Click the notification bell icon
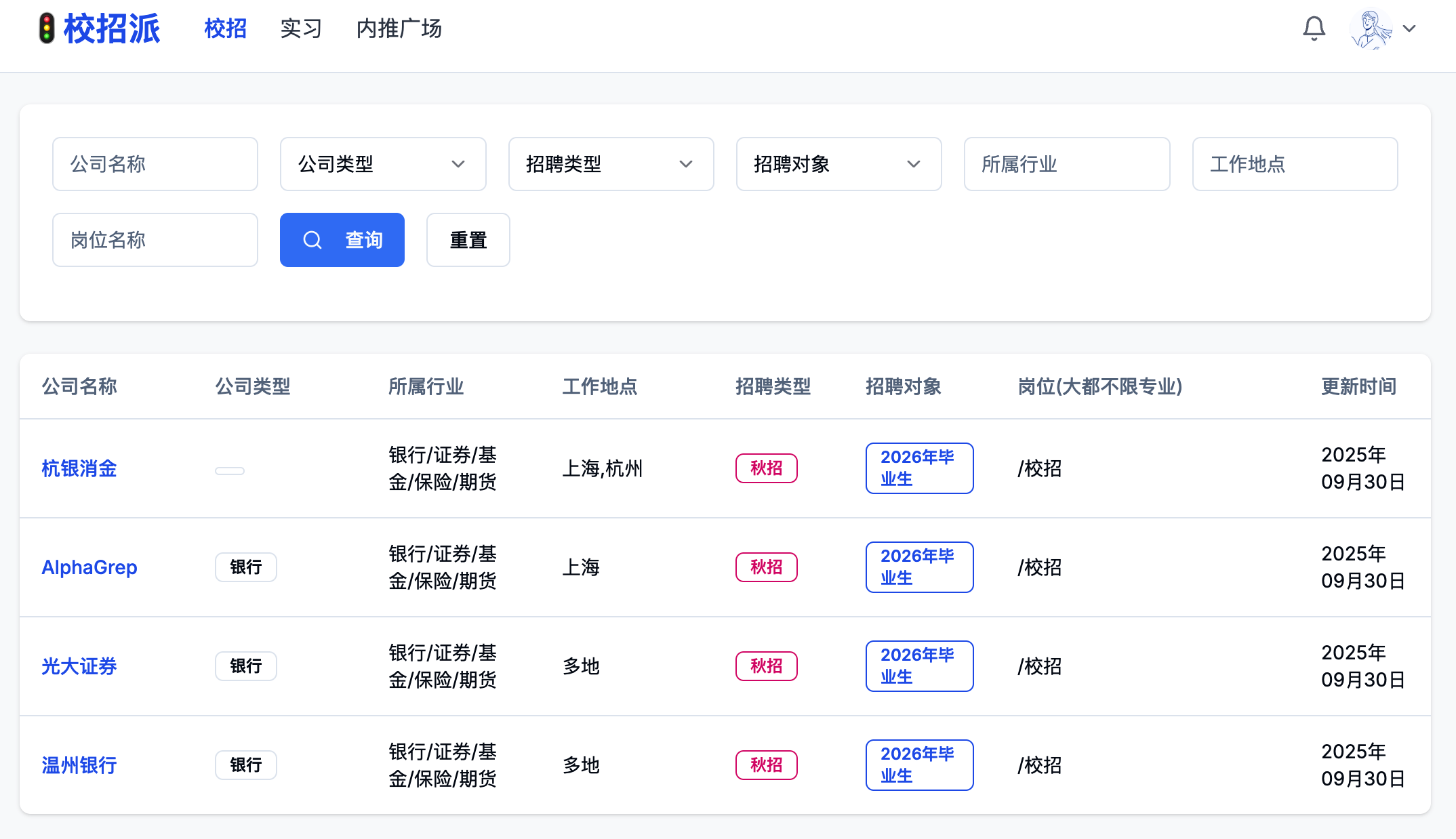This screenshot has width=1456, height=839. 1314,28
